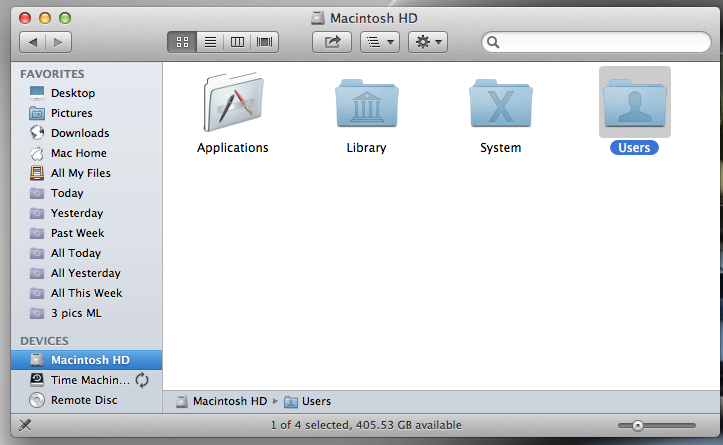The height and width of the screenshot is (445, 723).
Task: Click the DEVICES section header
Action: [x=44, y=341]
